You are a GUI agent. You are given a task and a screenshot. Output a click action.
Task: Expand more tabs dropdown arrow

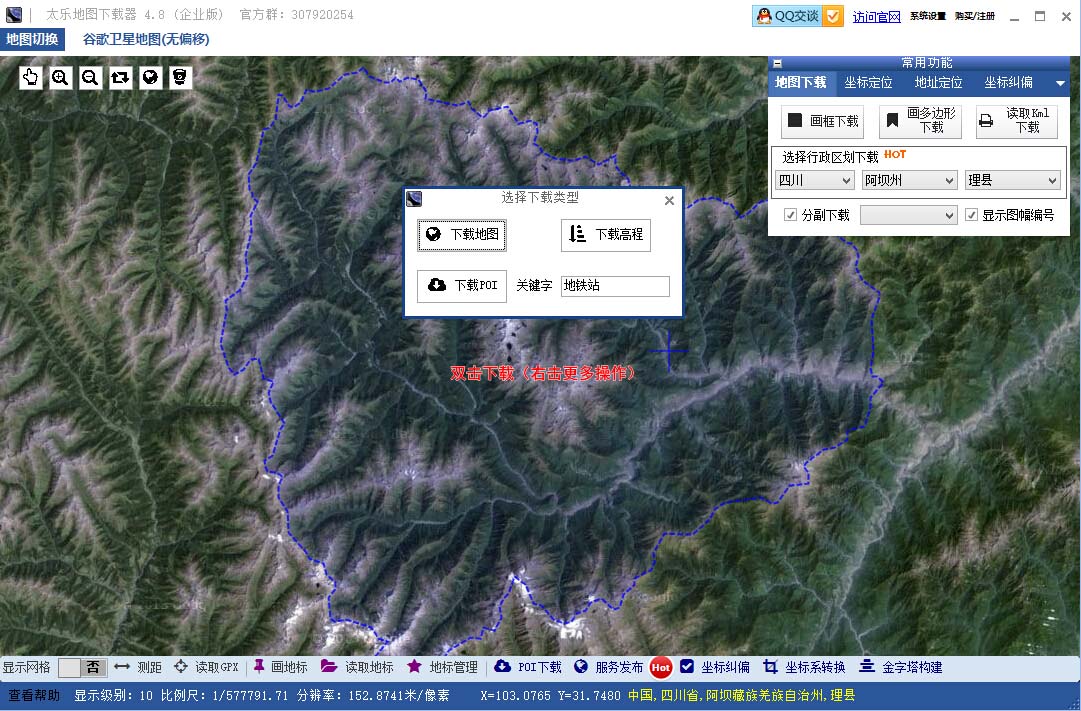(1060, 83)
